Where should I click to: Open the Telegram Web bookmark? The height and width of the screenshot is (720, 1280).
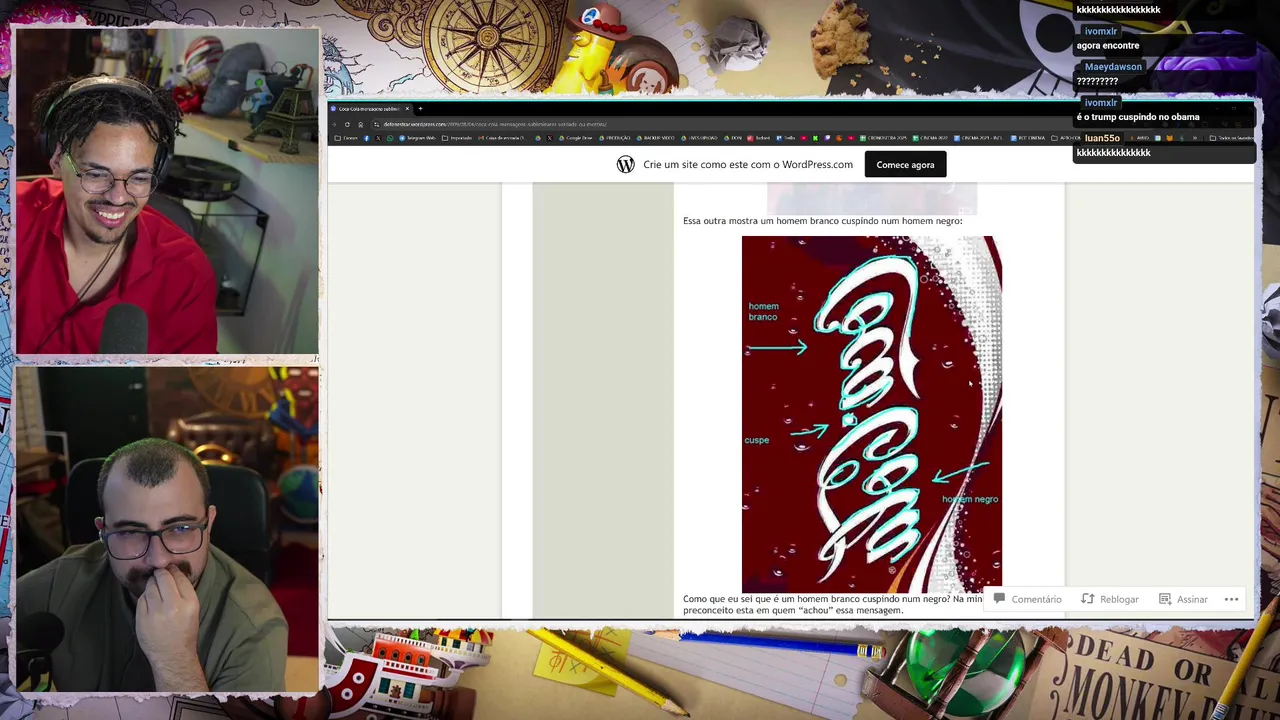point(417,138)
